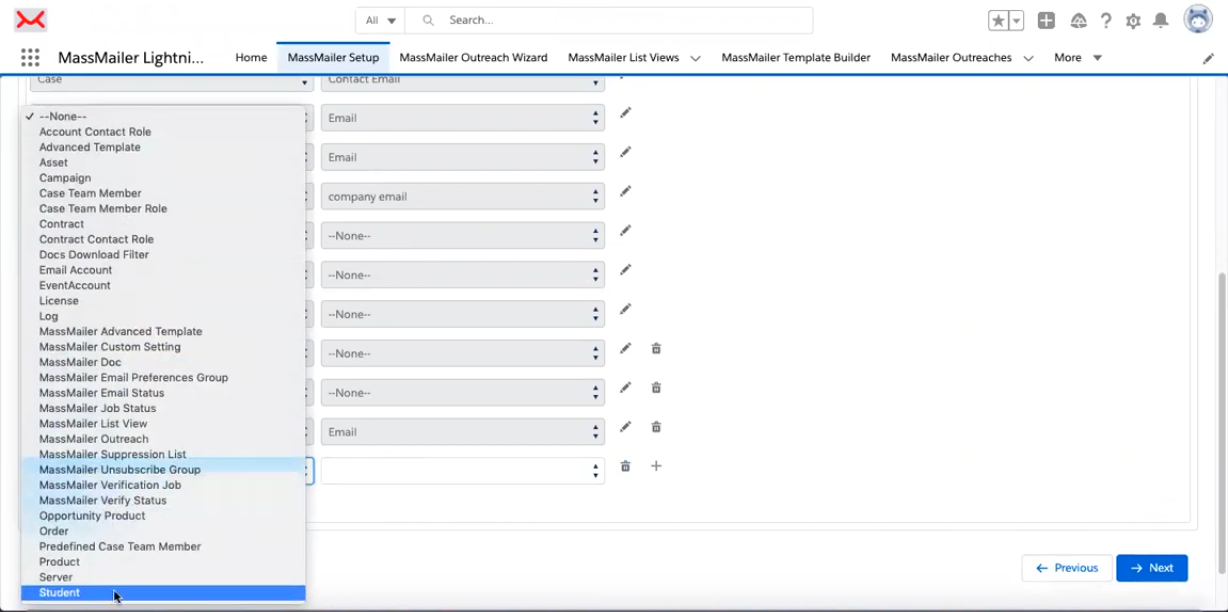Click the edit navigation pencil icon
The image size is (1228, 612).
[x=1208, y=59]
